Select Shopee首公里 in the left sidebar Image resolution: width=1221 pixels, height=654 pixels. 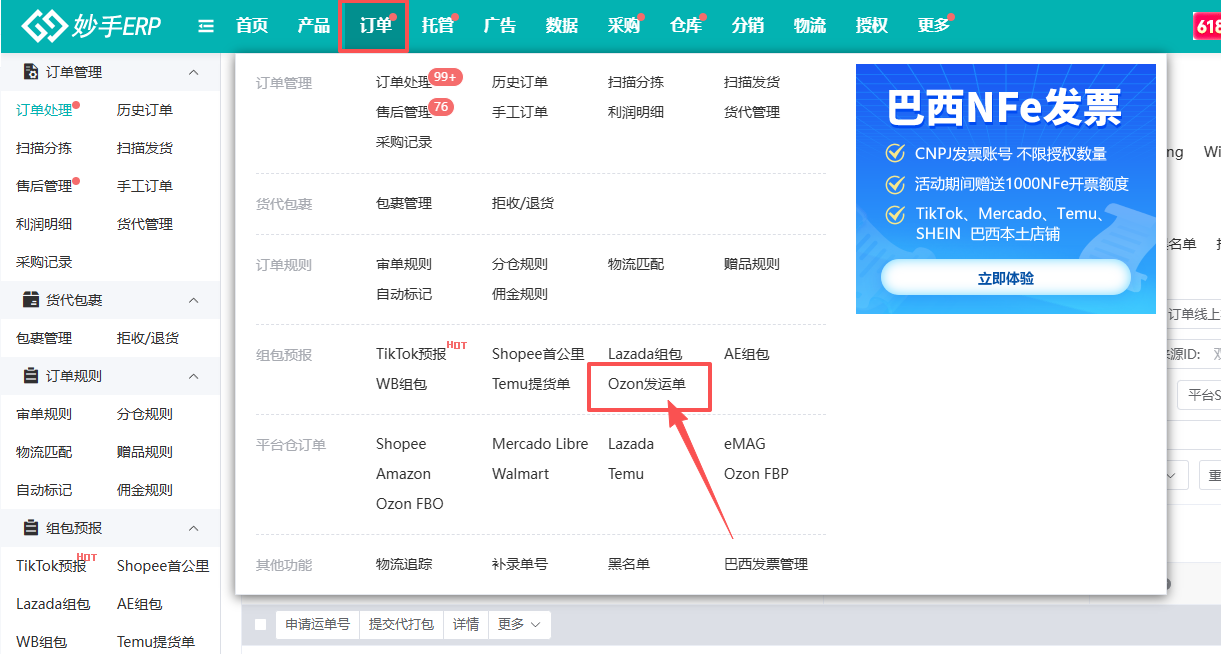coord(163,566)
